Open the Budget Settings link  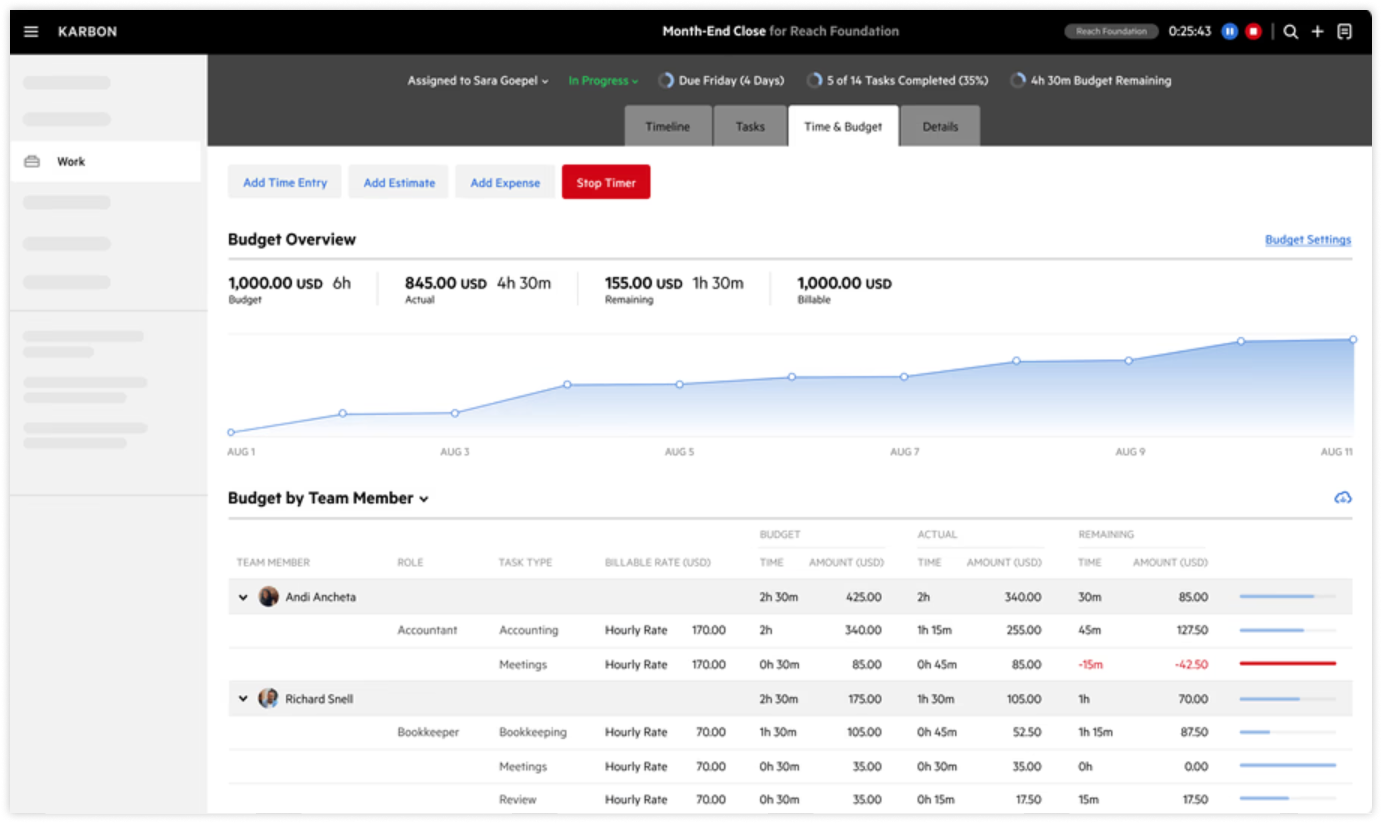1308,240
